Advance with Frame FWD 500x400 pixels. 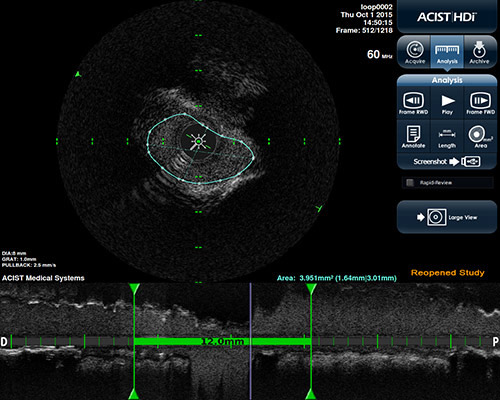click(480, 103)
